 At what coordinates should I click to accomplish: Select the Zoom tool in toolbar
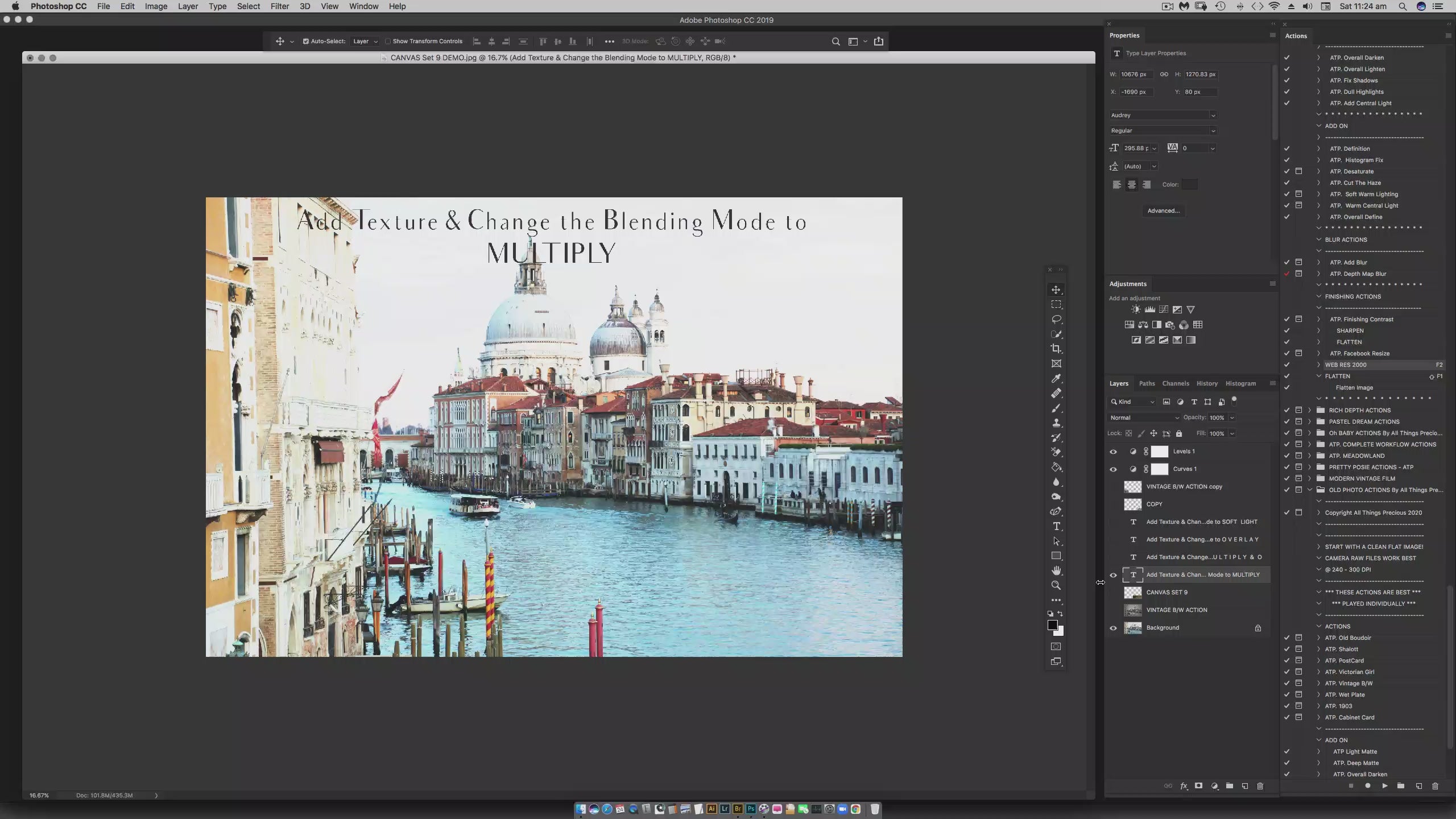[x=1056, y=585]
